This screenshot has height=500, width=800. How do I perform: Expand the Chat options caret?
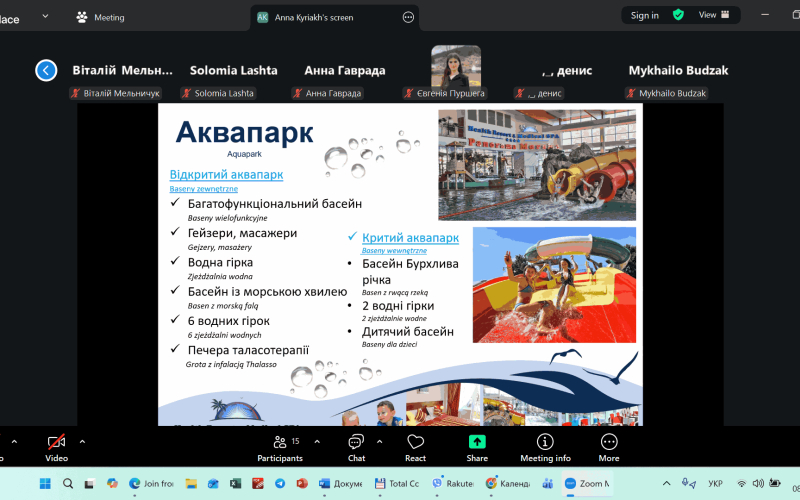380,440
